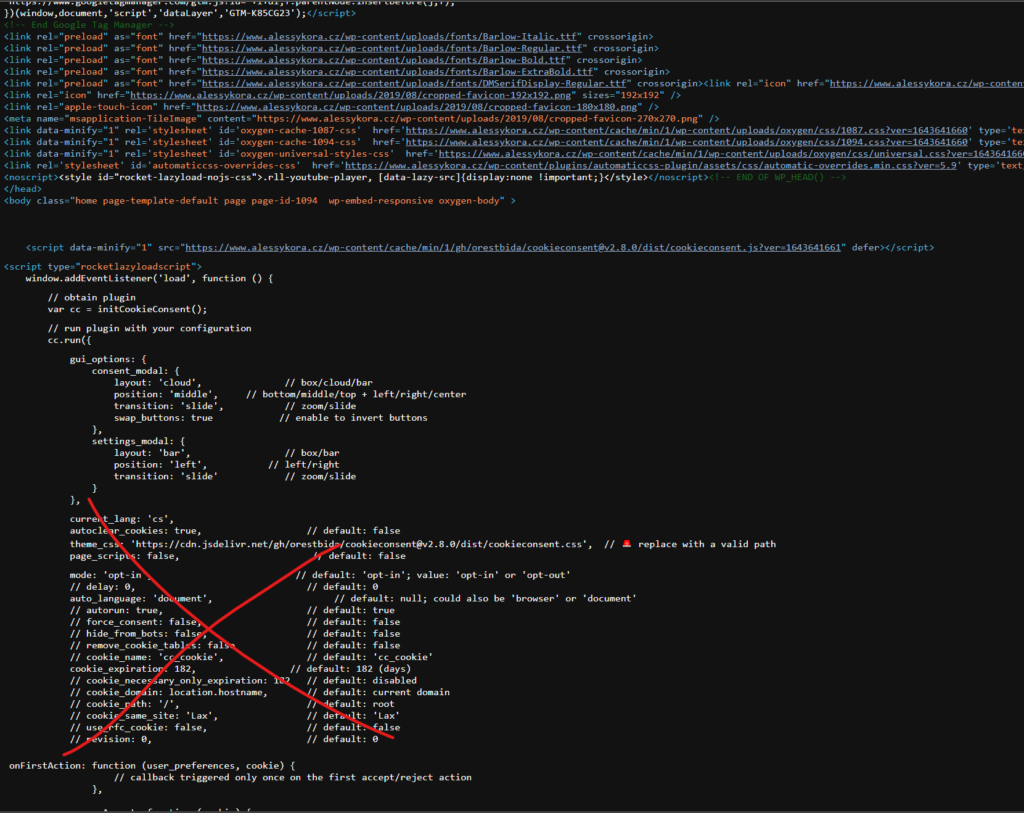This screenshot has width=1024, height=813.
Task: Follow the Barlow-Bold.ttf font URL
Action: 384,60
